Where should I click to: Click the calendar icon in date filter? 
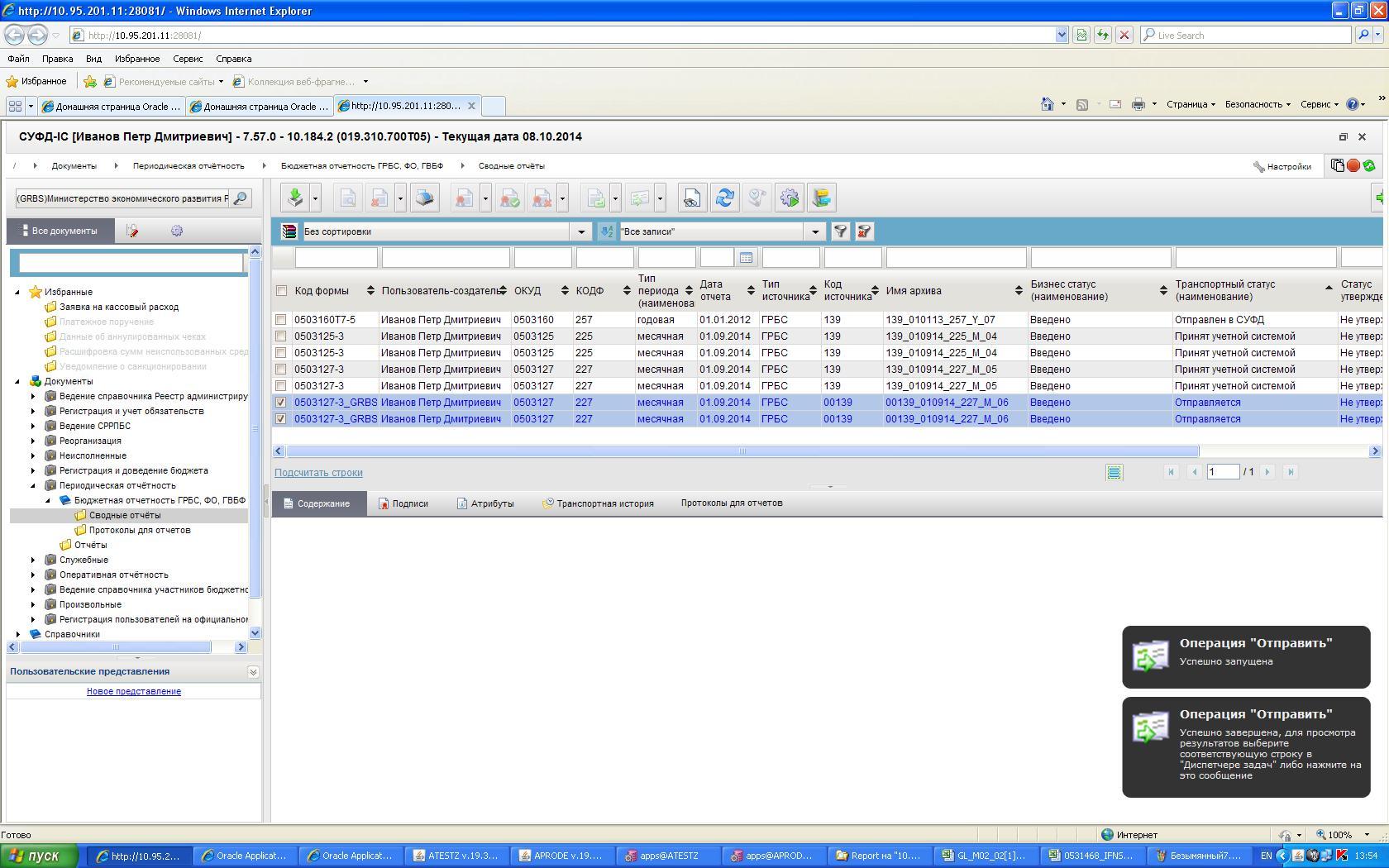pyautogui.click(x=746, y=258)
